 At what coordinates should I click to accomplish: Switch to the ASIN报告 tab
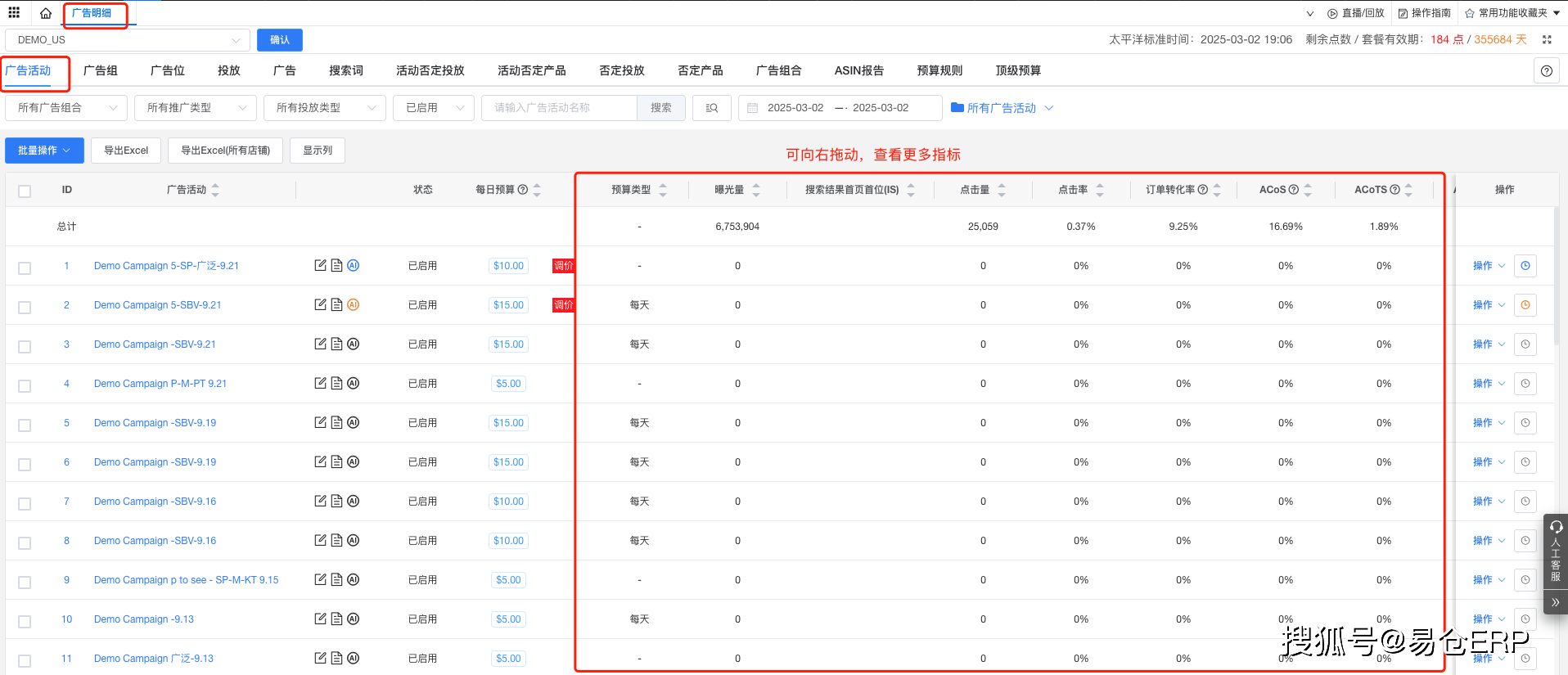[859, 71]
